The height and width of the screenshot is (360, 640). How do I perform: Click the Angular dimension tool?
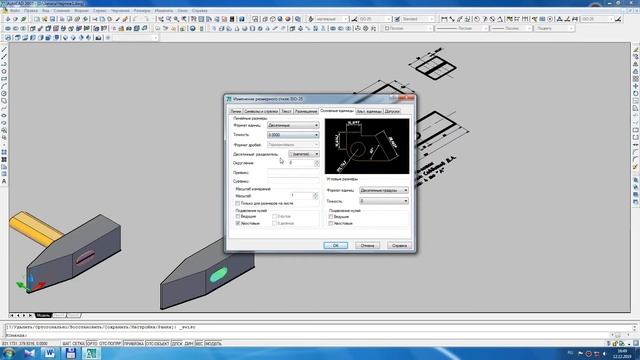click(500, 19)
